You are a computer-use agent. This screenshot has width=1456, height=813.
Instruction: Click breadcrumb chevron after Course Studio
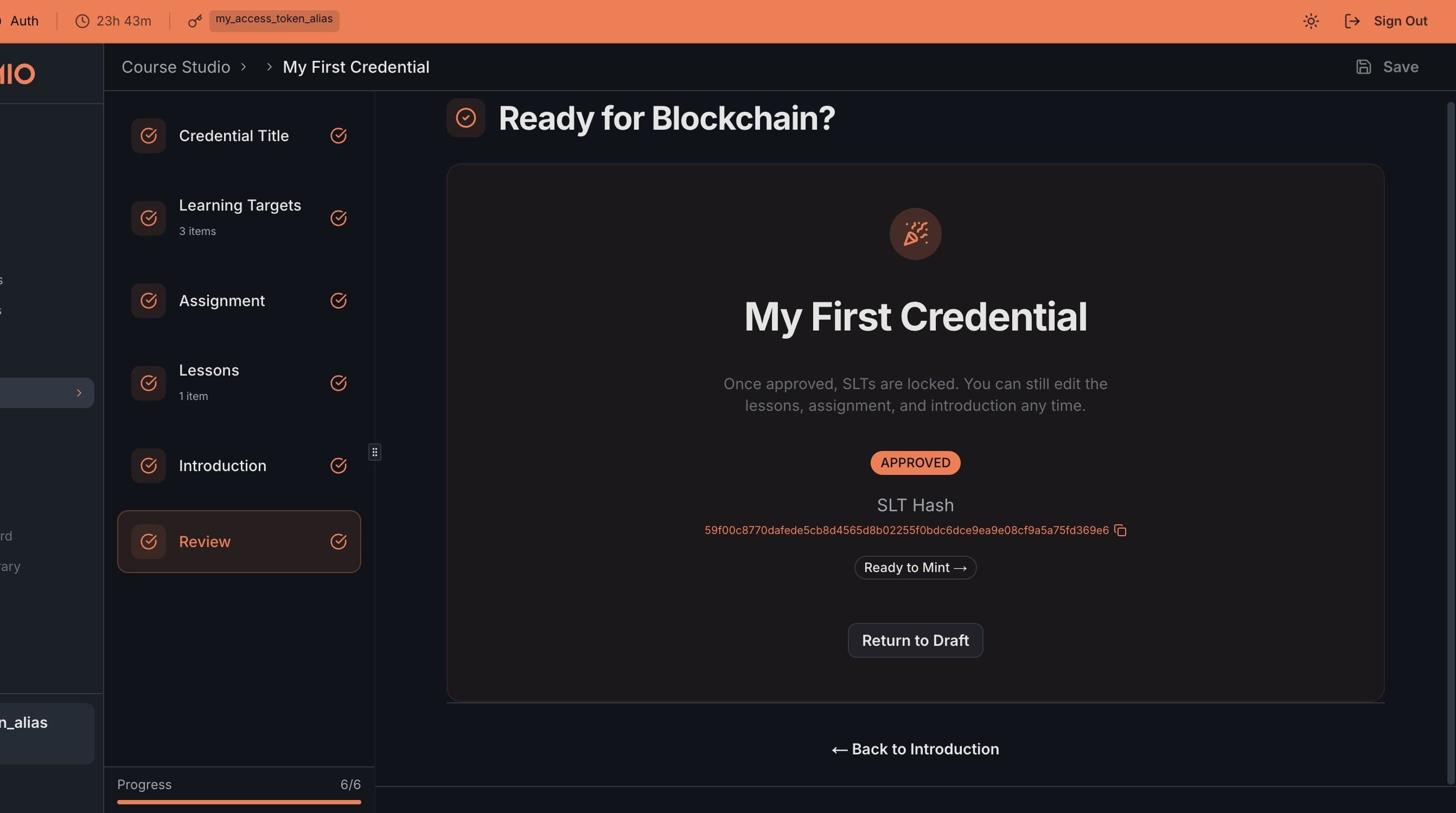pyautogui.click(x=244, y=67)
